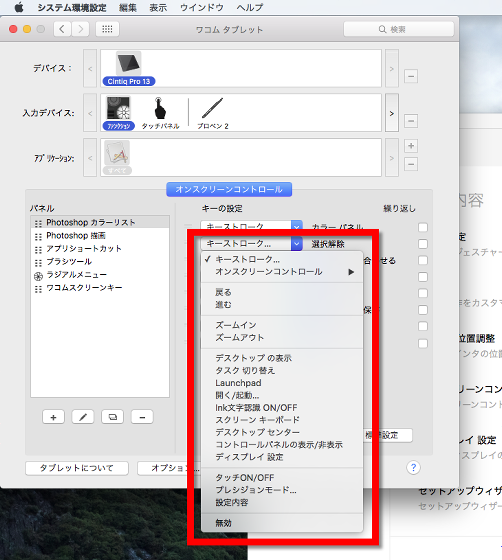
Task: Toggle repeat checkbox for 選択解除 row
Action: click(423, 244)
